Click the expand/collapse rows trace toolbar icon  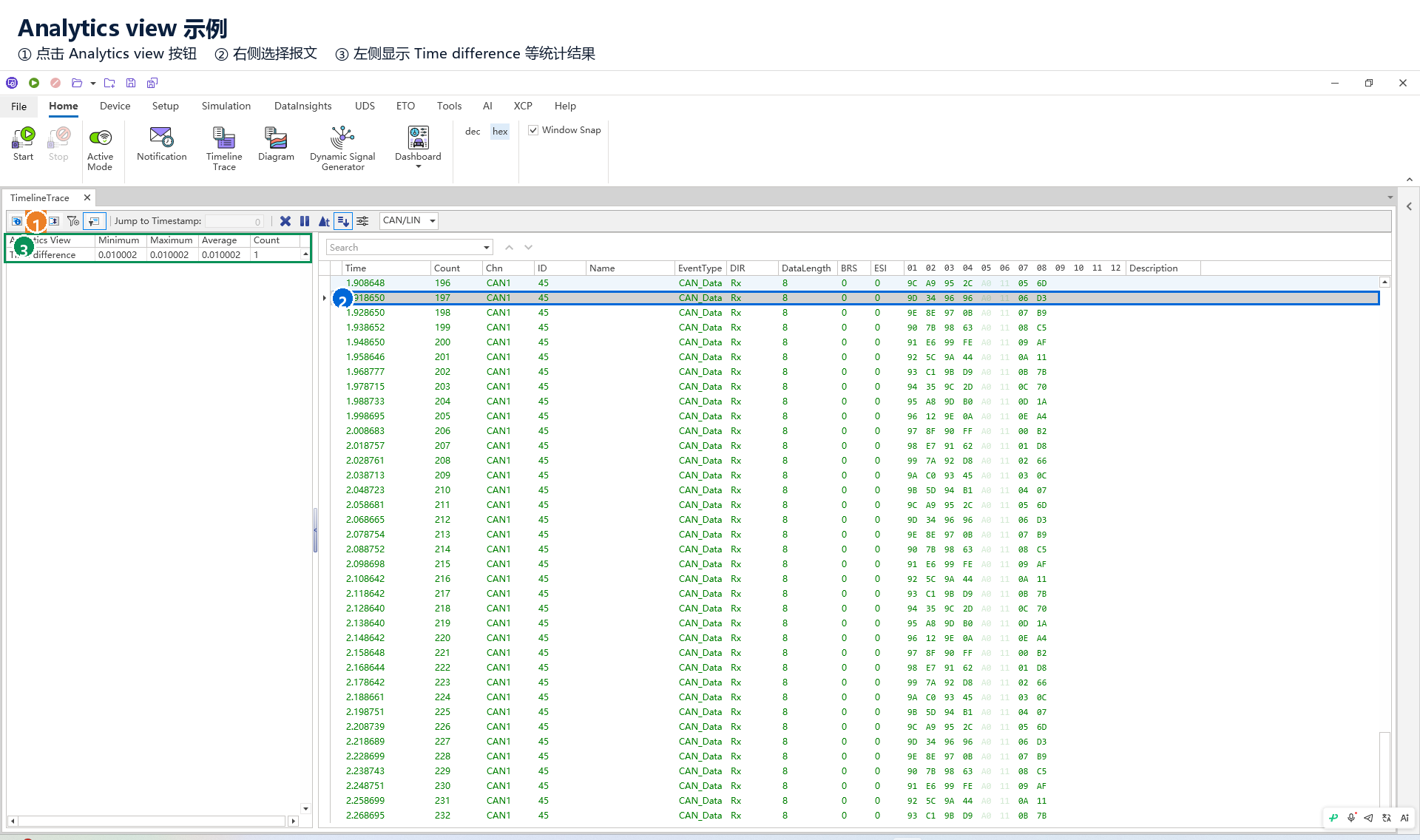(54, 221)
